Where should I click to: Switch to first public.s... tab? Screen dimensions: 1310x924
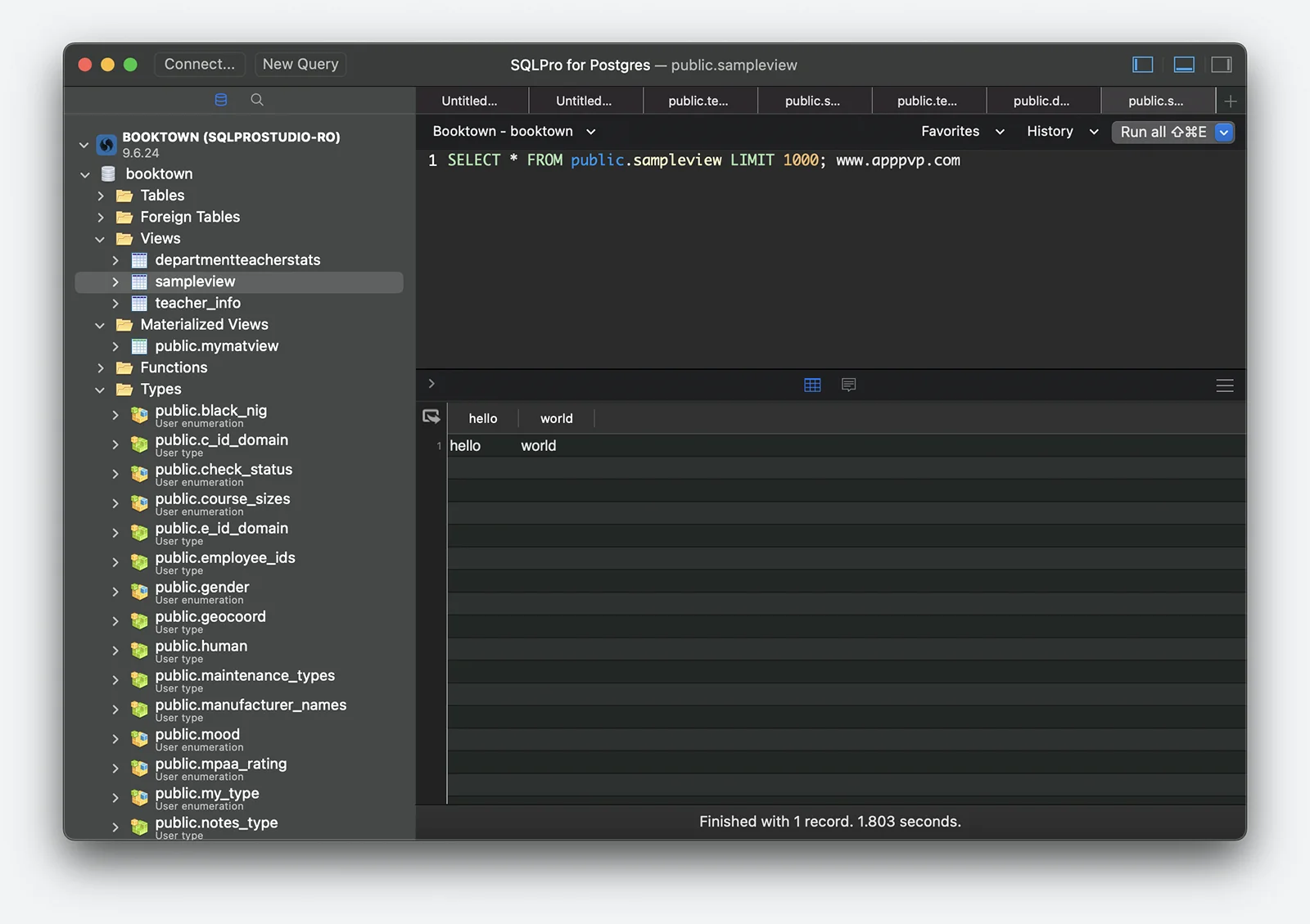click(x=813, y=101)
